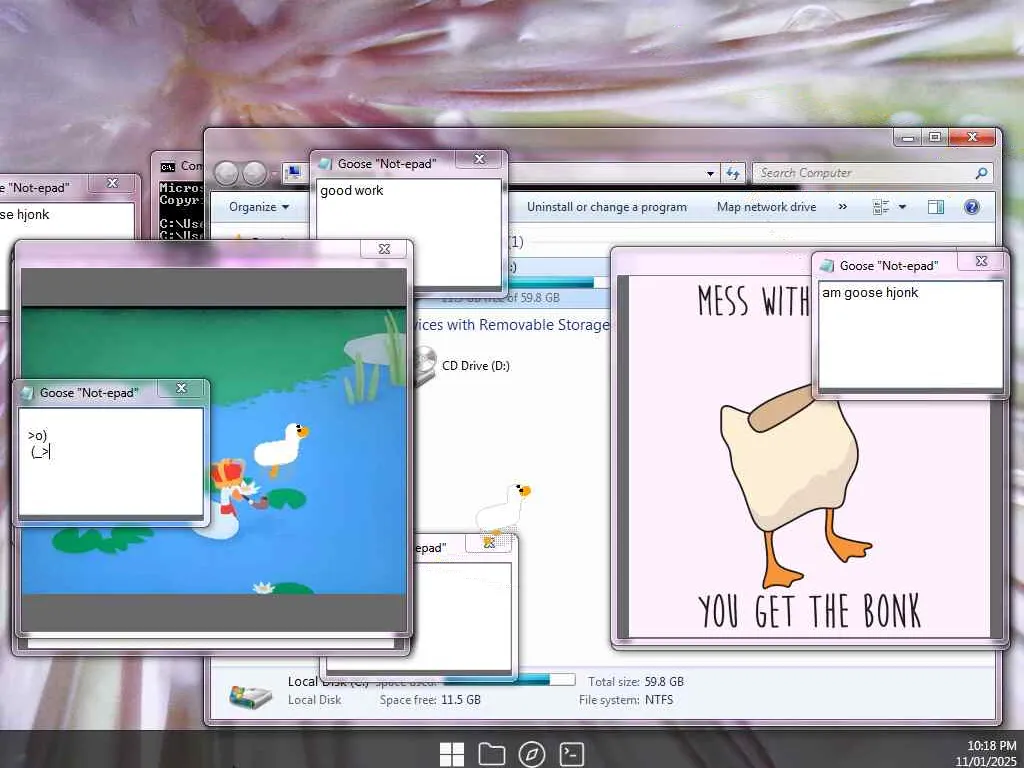1024x768 pixels.
Task: Click the Forward arrow in Computer window
Action: coord(254,173)
